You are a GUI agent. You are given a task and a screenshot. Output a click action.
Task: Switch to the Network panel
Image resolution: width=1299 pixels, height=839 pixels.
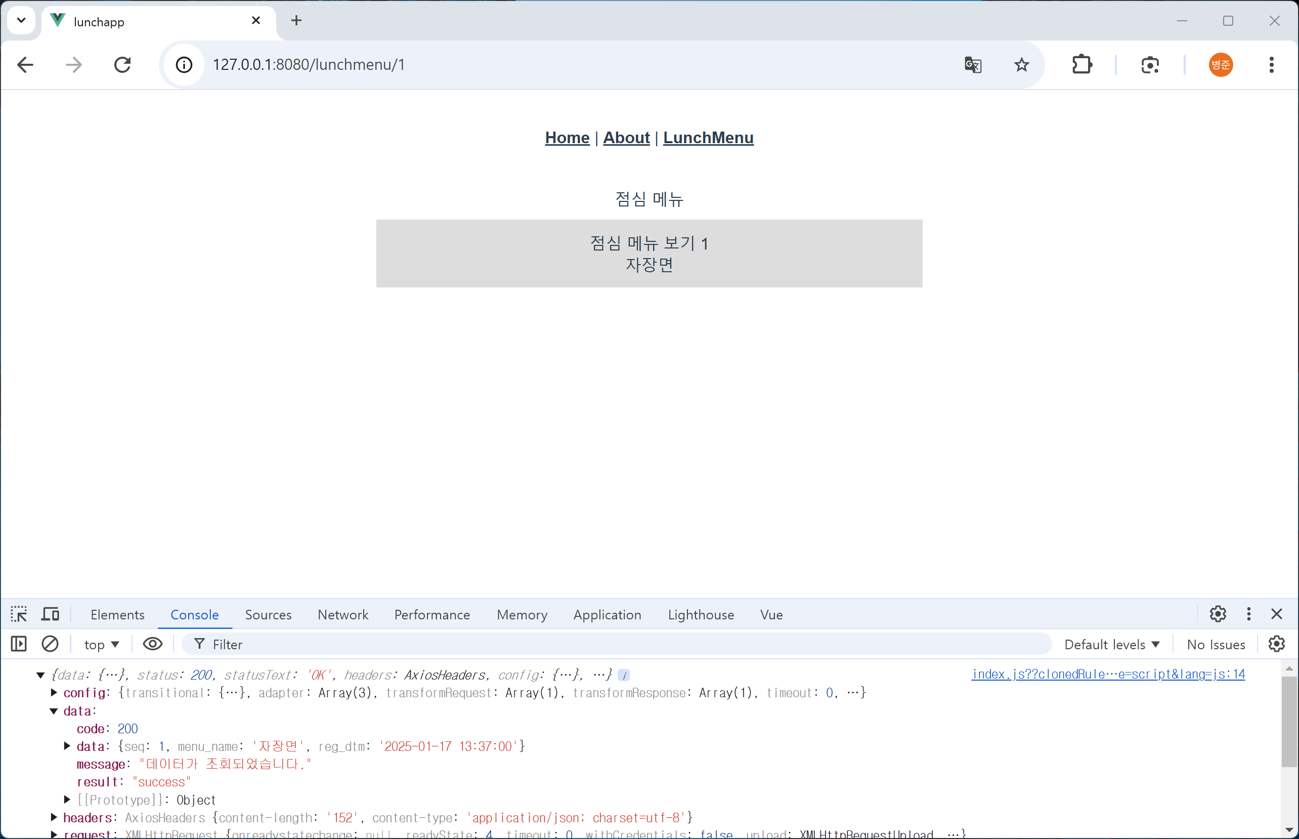pos(343,615)
